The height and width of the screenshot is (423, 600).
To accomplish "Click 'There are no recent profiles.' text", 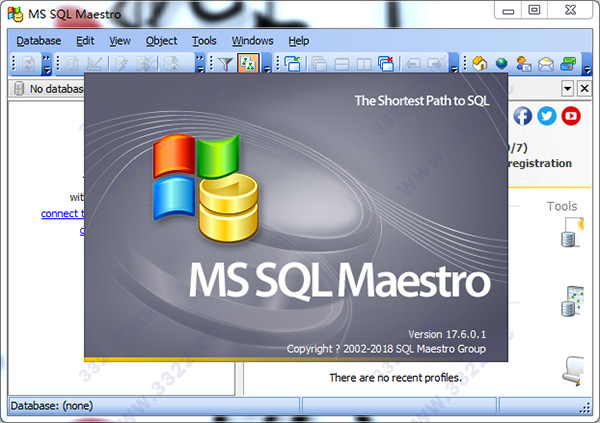I will (396, 378).
